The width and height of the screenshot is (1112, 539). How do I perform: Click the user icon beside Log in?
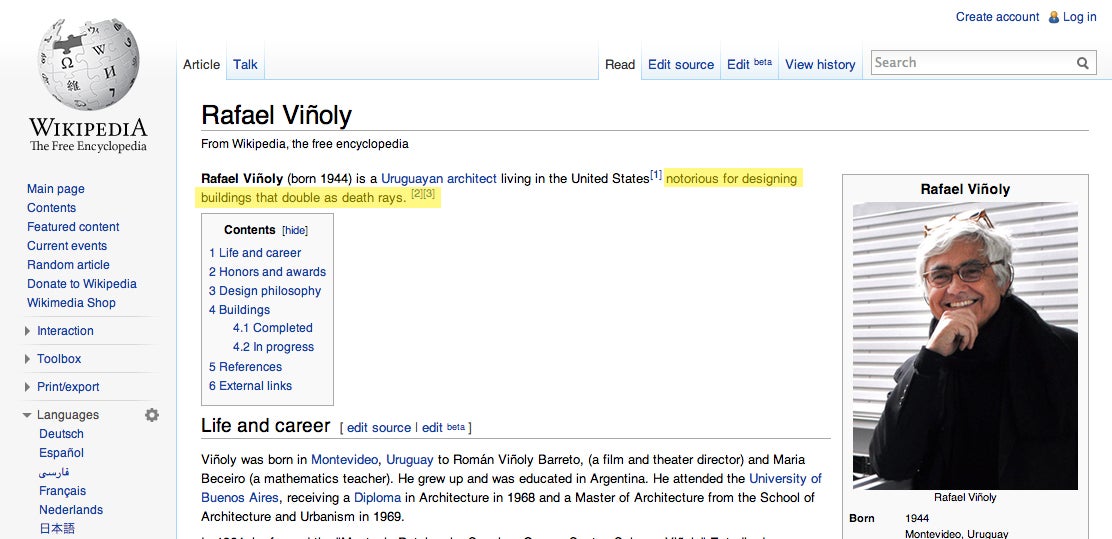(1053, 17)
